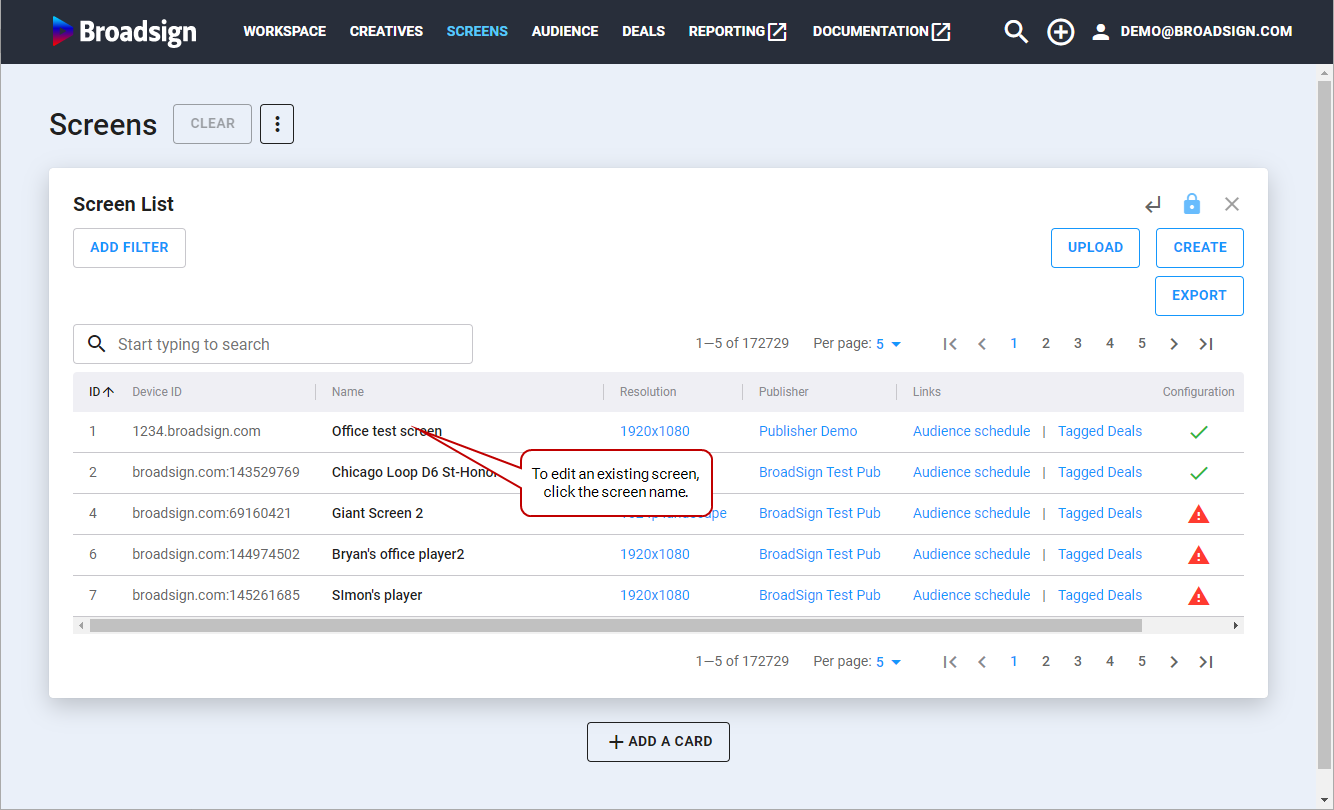Viewport: 1334px width, 810px height.
Task: Open Simon's player screen
Action: point(377,596)
